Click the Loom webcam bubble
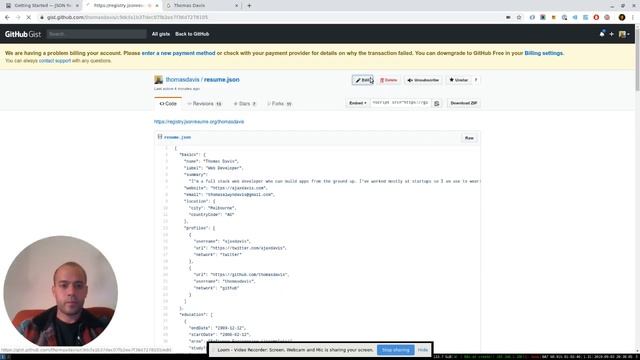 pos(60,291)
